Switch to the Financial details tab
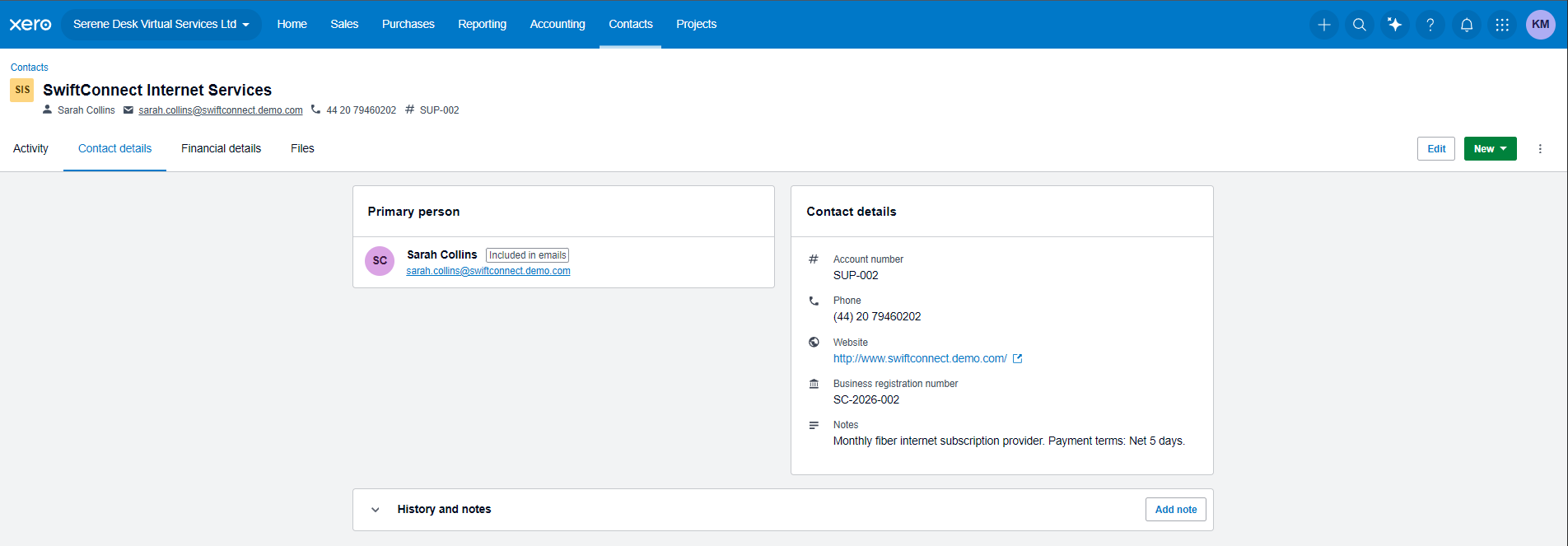The height and width of the screenshot is (546, 1568). point(221,149)
